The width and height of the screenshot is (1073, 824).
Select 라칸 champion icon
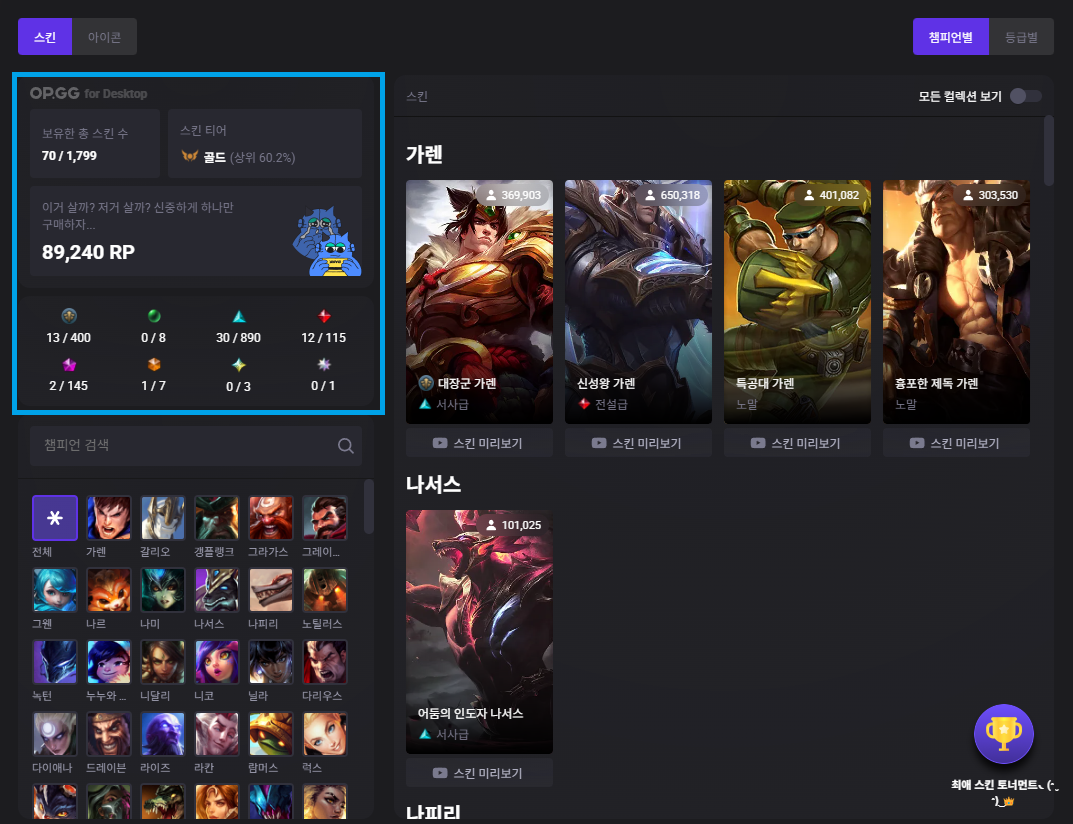(217, 734)
